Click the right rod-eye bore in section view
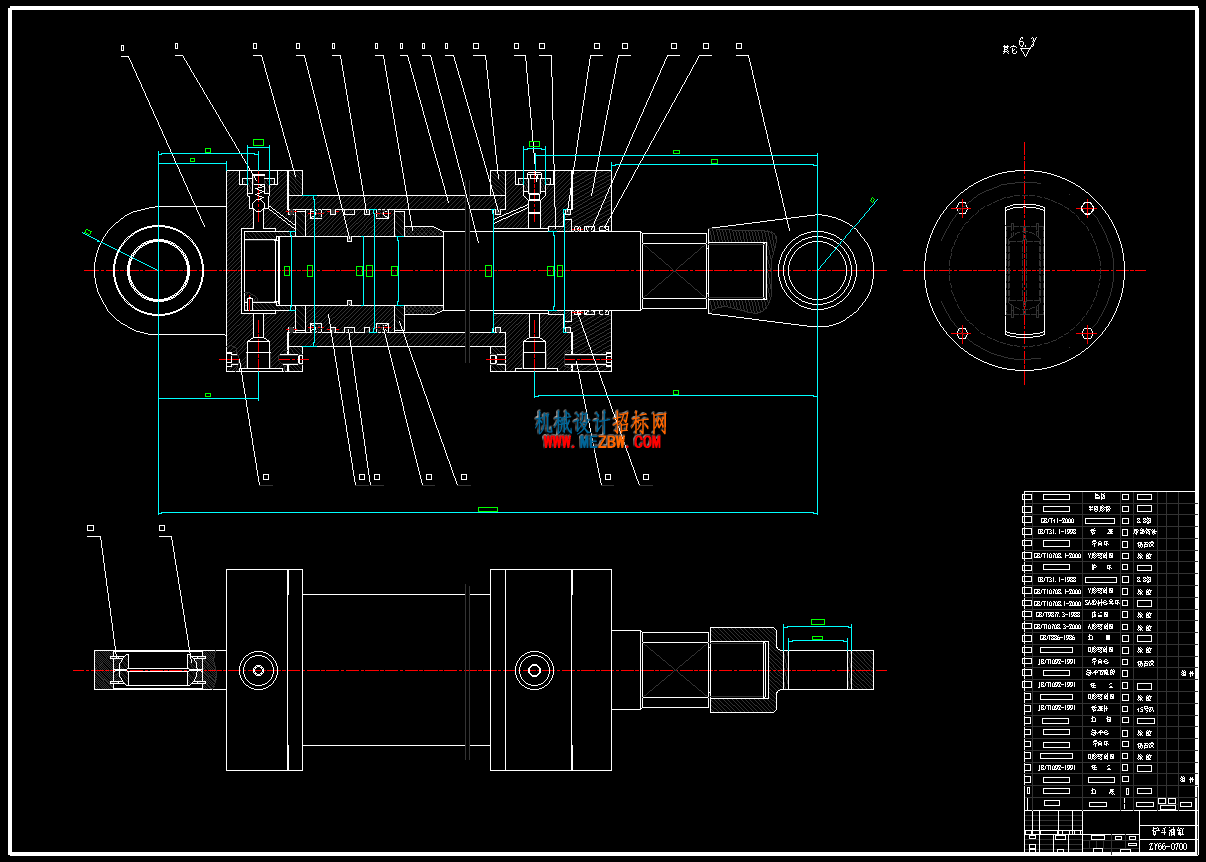Viewport: 1206px width, 862px height. pos(819,270)
